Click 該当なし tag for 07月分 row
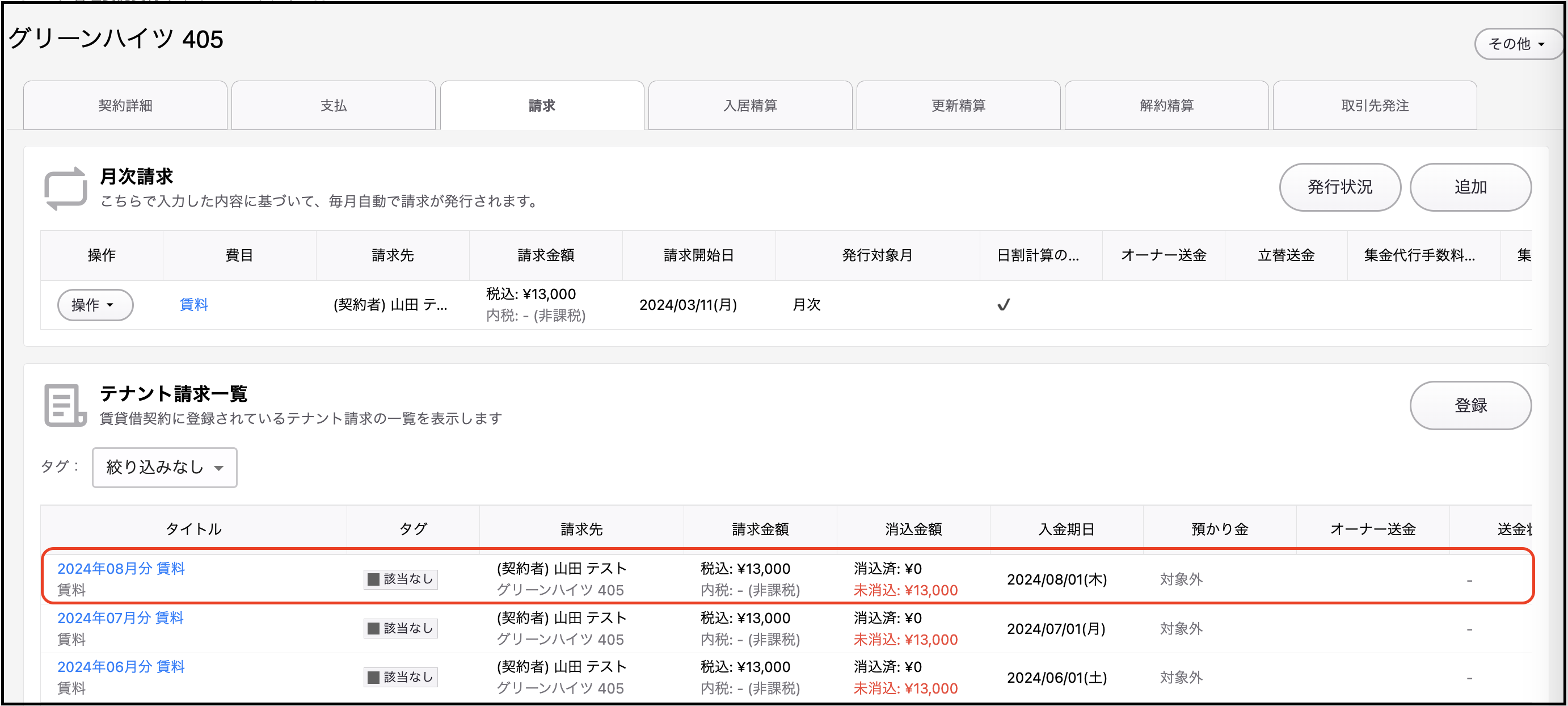This screenshot has width=1568, height=706. coord(401,628)
